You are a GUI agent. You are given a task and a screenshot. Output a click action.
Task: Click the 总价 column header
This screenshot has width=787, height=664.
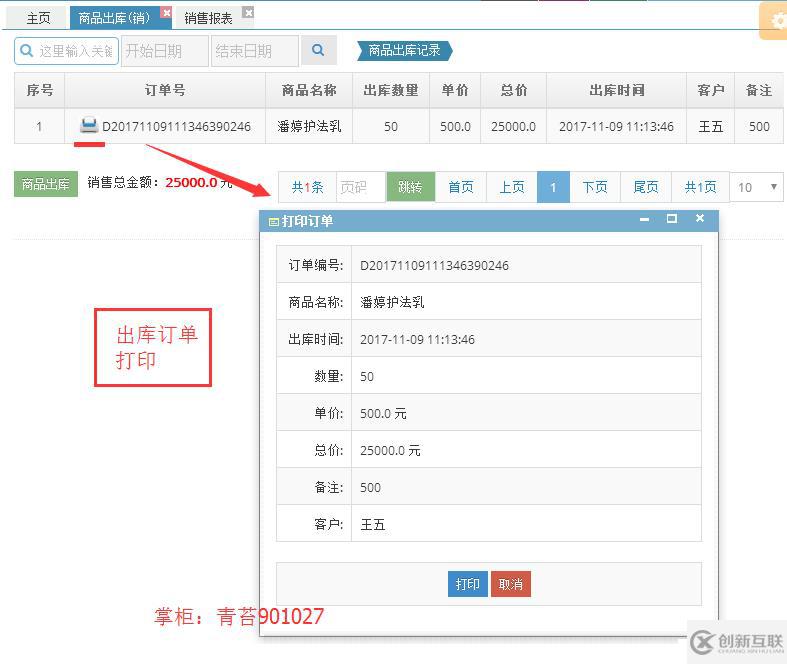click(514, 90)
